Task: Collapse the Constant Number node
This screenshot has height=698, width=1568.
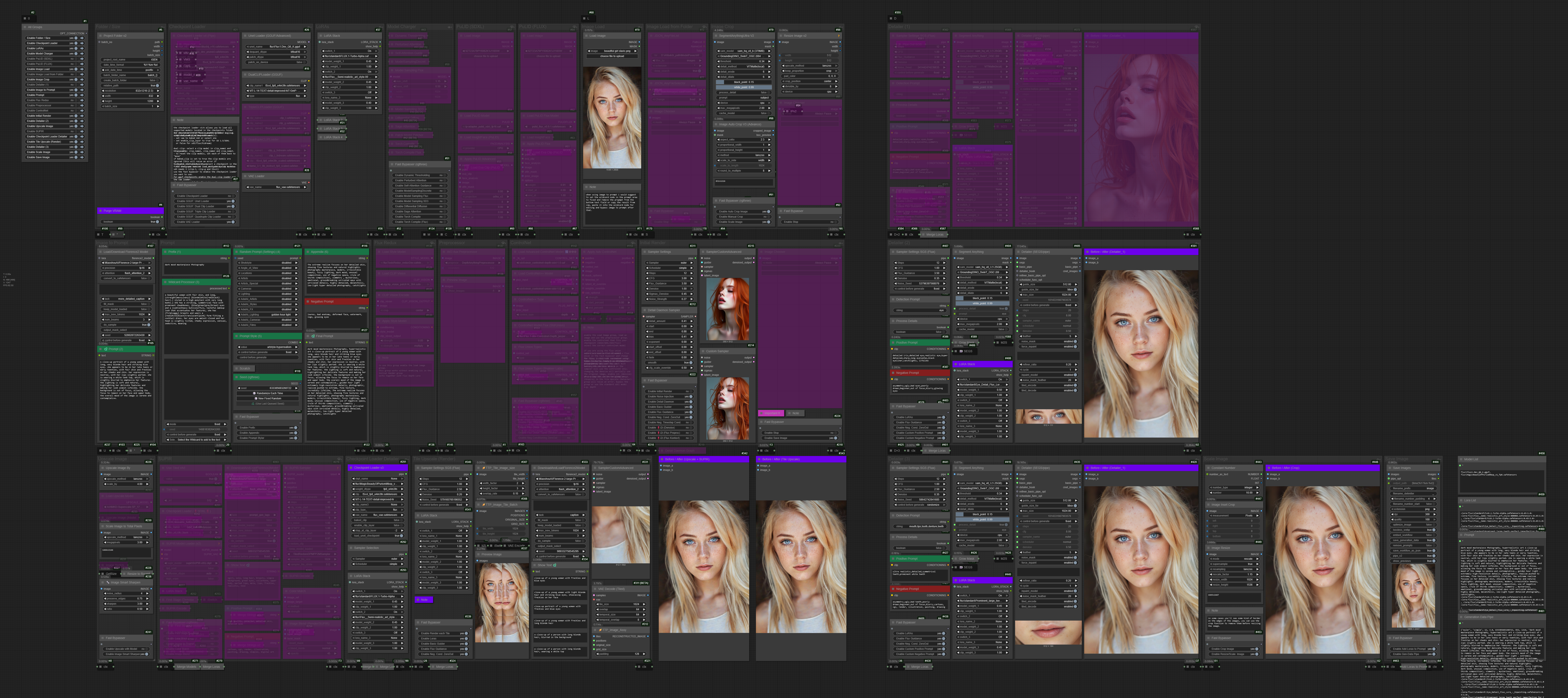Action: click(1208, 468)
